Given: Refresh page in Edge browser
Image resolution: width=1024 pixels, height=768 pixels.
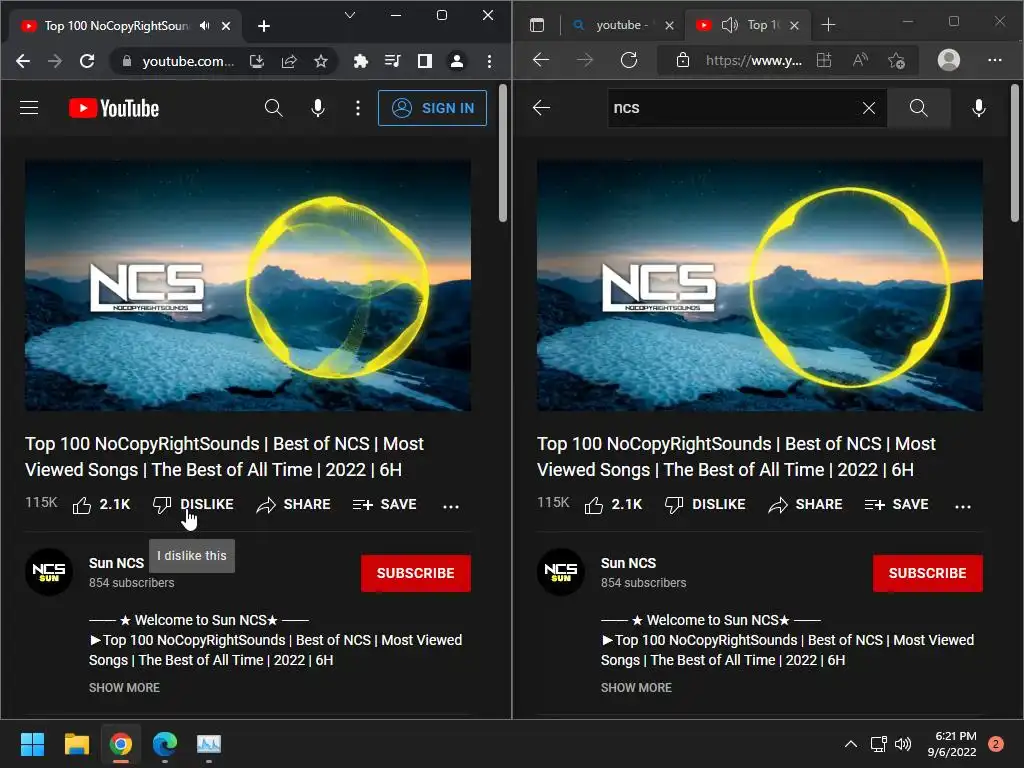Looking at the screenshot, I should [629, 60].
